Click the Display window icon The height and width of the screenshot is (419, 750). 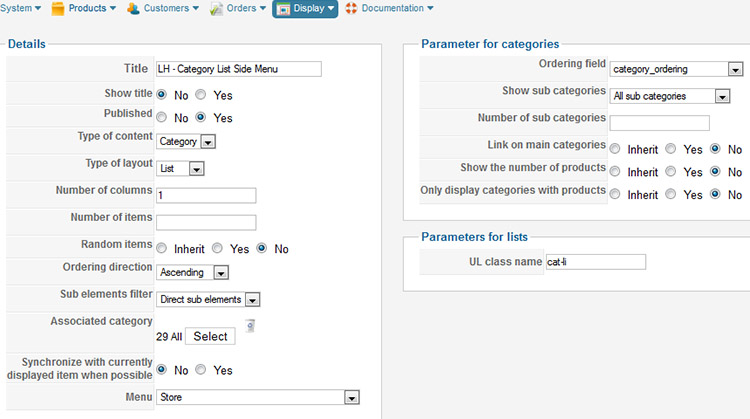283,9
